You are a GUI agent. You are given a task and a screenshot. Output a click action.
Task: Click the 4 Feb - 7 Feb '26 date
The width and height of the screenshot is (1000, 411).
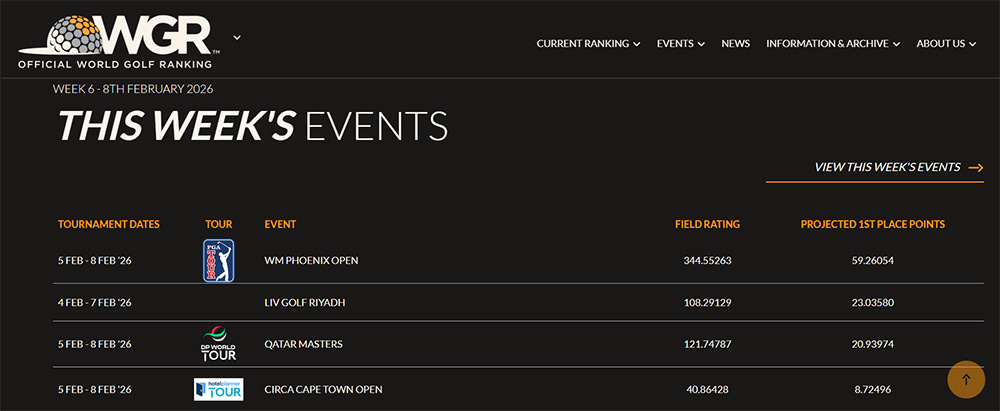94,303
